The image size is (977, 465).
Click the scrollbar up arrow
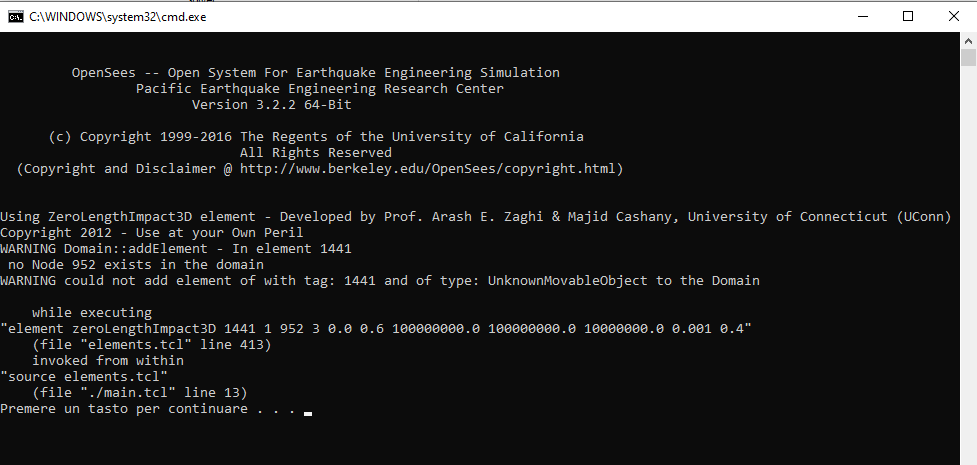(x=968, y=40)
